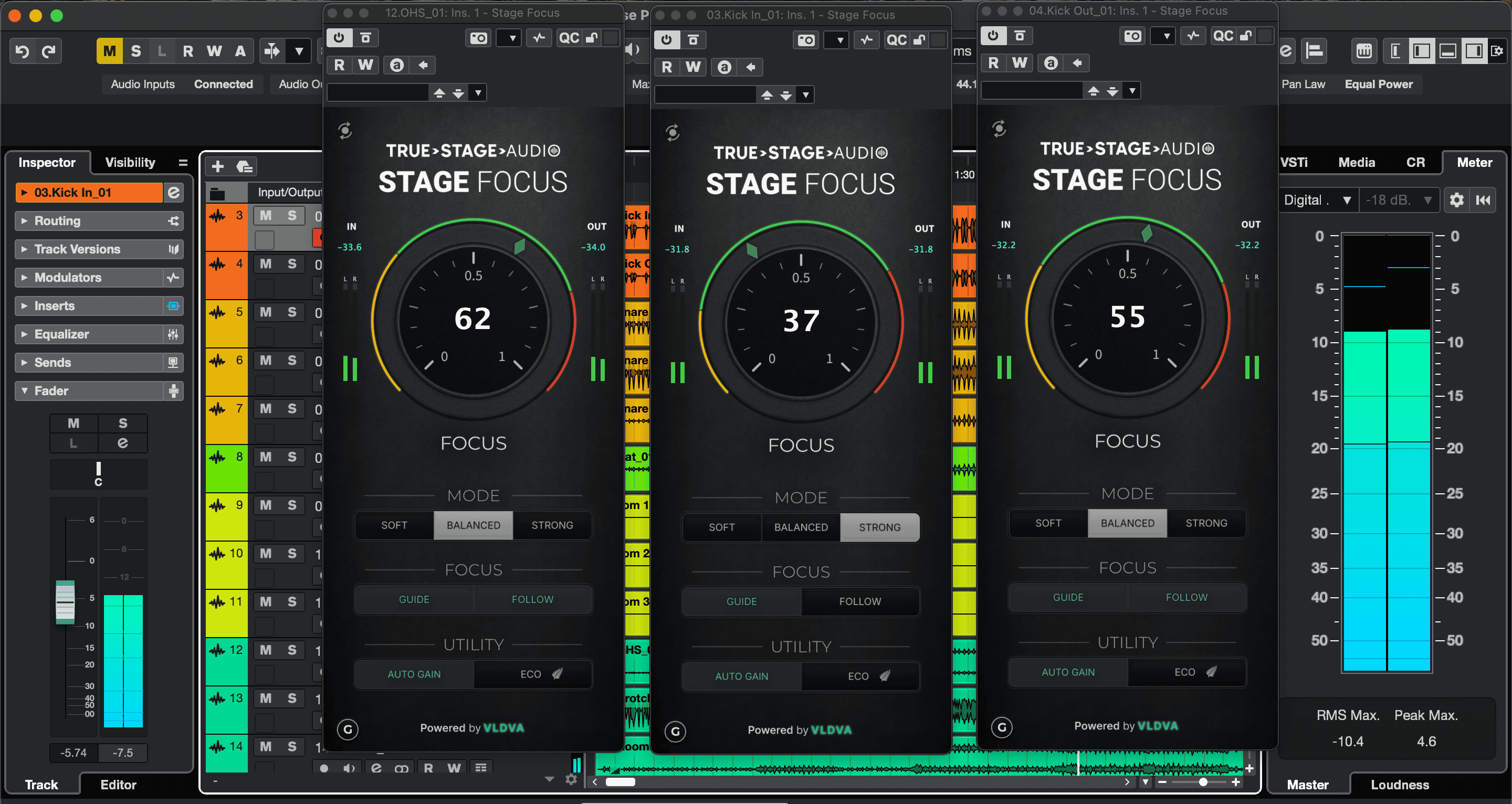This screenshot has width=1512, height=804.
Task: Click the G logo in OHS Stage Focus
Action: [348, 729]
